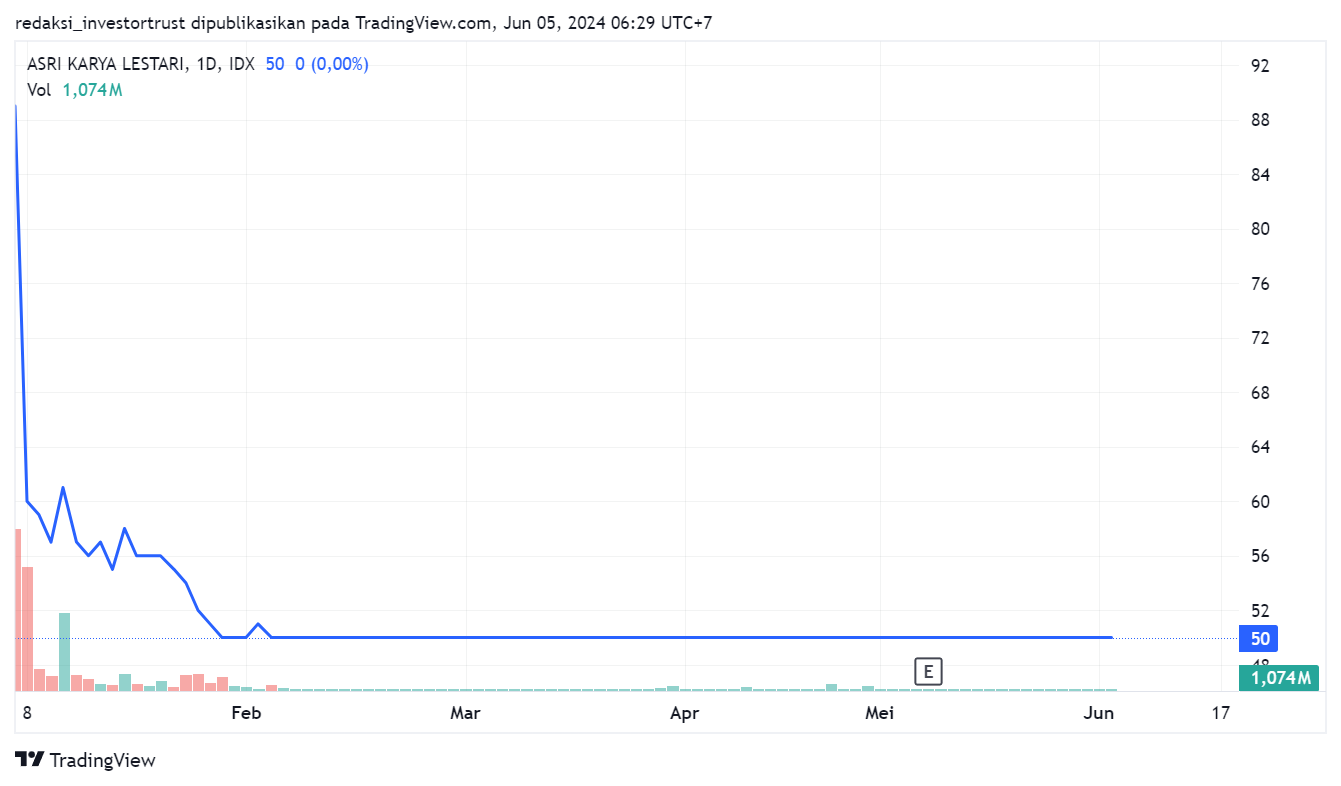This screenshot has height=786, width=1341.
Task: Click the 64 price scale value
Action: pos(1260,447)
